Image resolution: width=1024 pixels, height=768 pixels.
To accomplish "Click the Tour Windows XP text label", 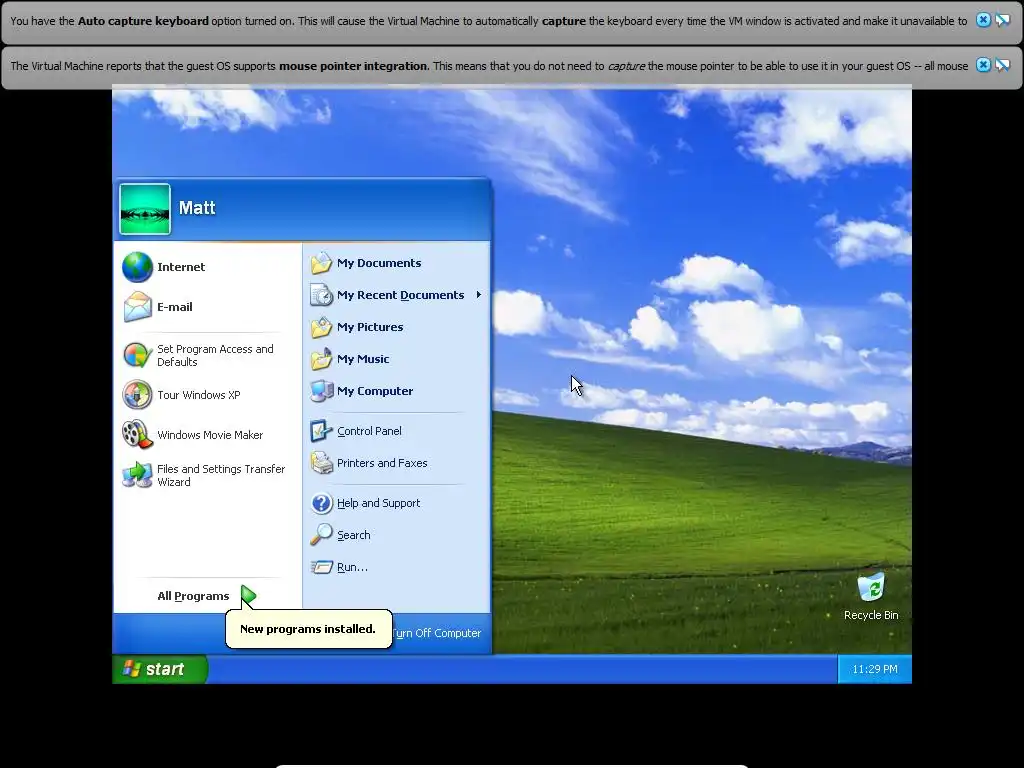I will pos(199,395).
